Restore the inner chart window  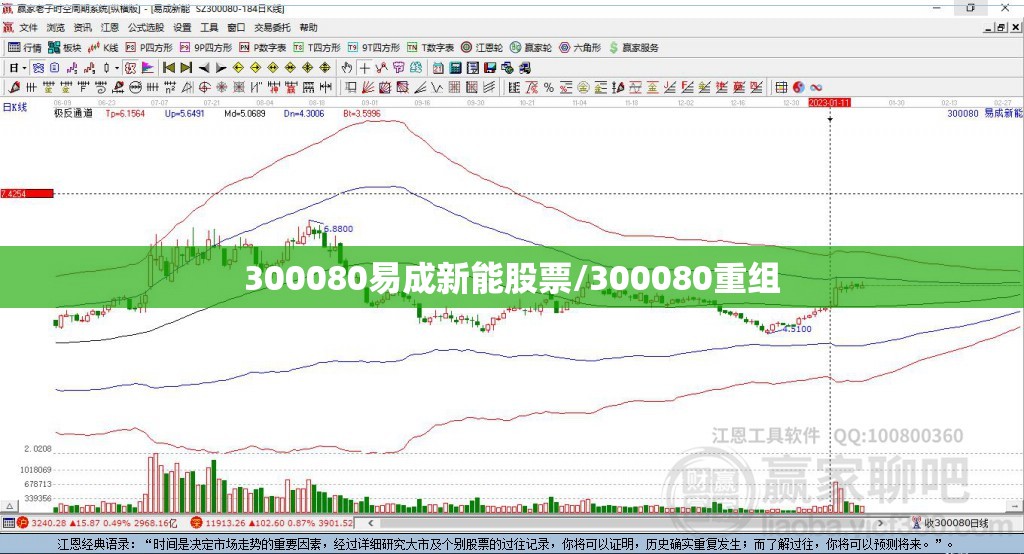[x=1002, y=27]
